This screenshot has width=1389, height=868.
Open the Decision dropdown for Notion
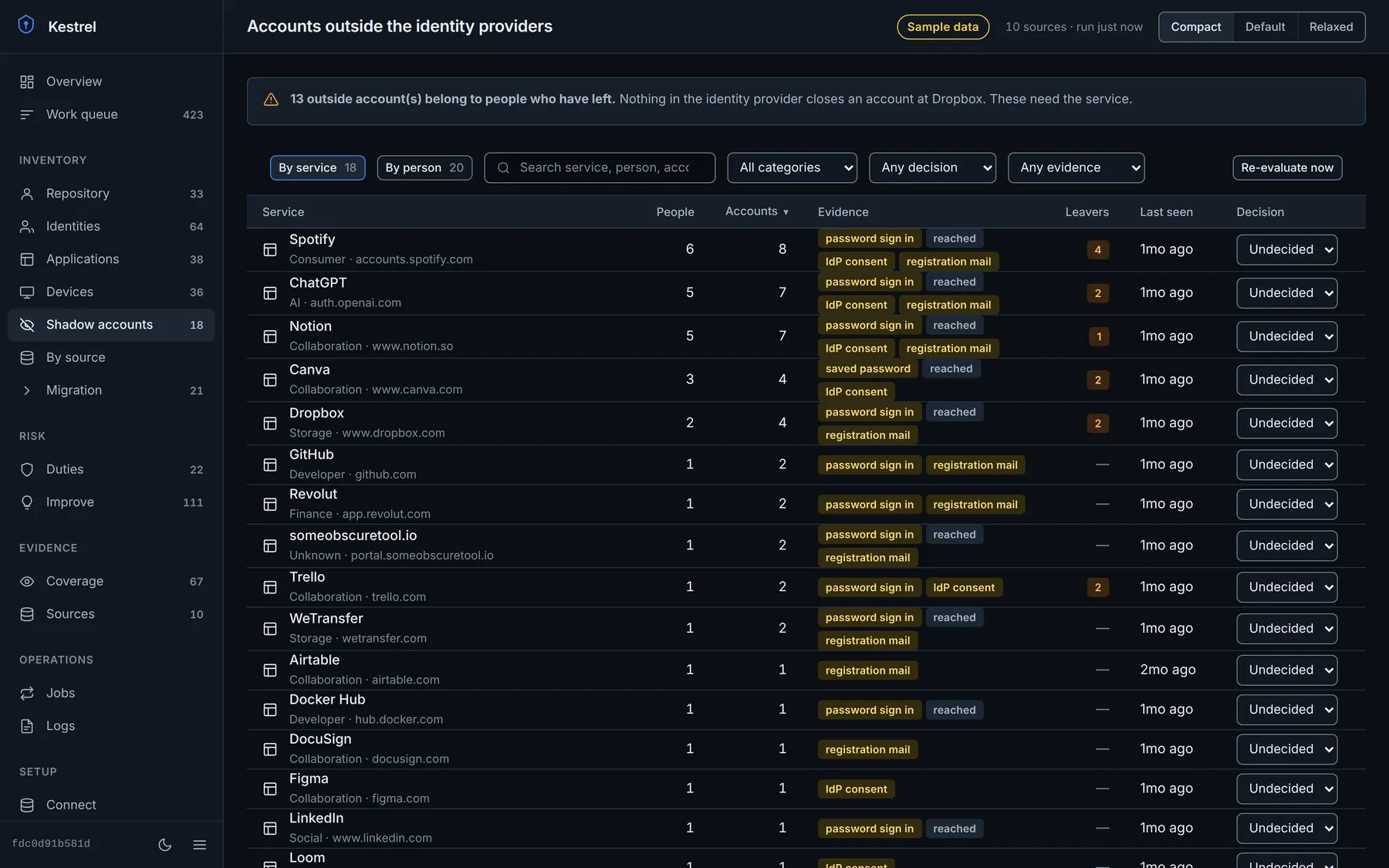coord(1286,336)
